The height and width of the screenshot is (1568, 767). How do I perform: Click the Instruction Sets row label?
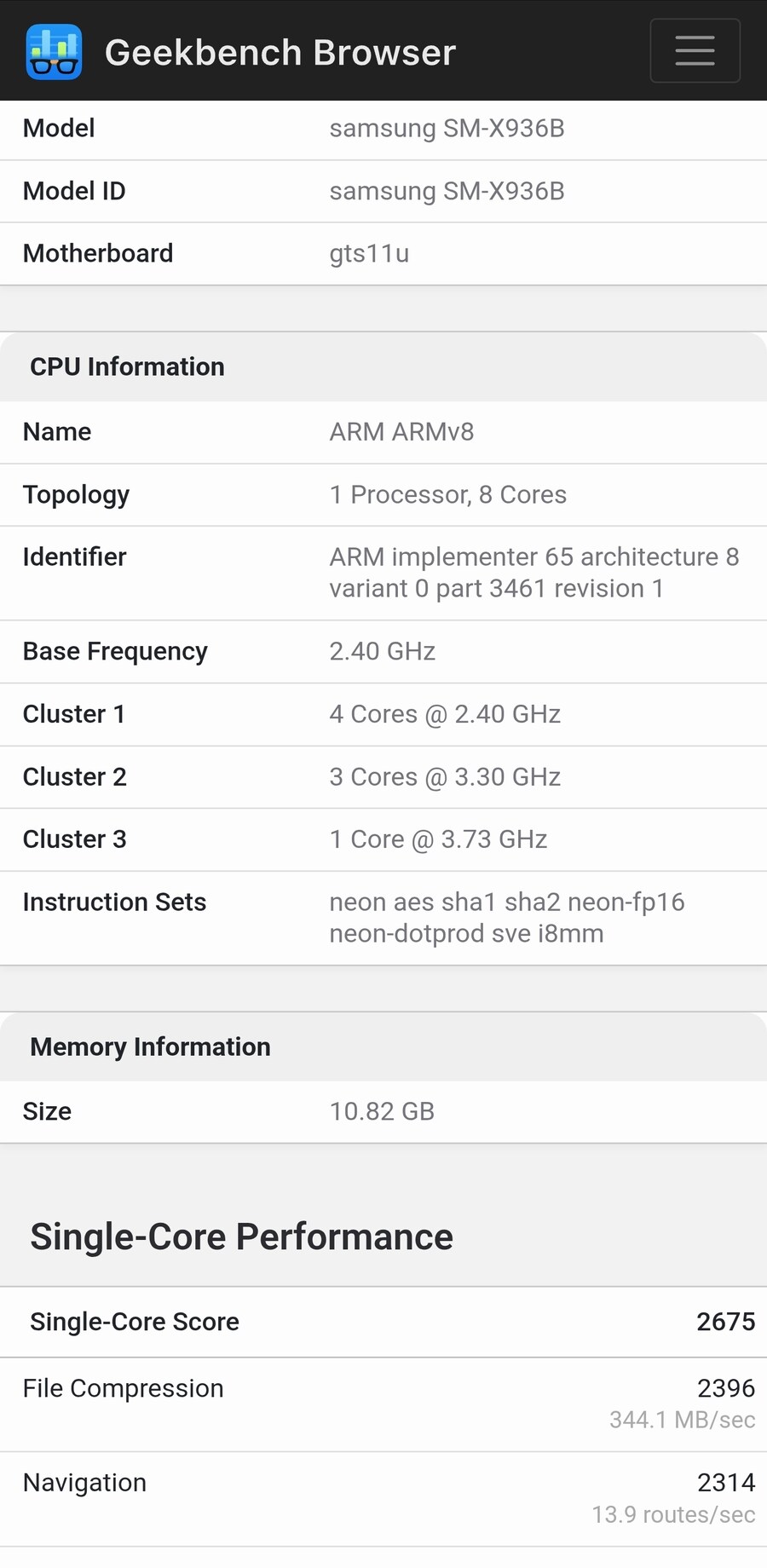(114, 902)
